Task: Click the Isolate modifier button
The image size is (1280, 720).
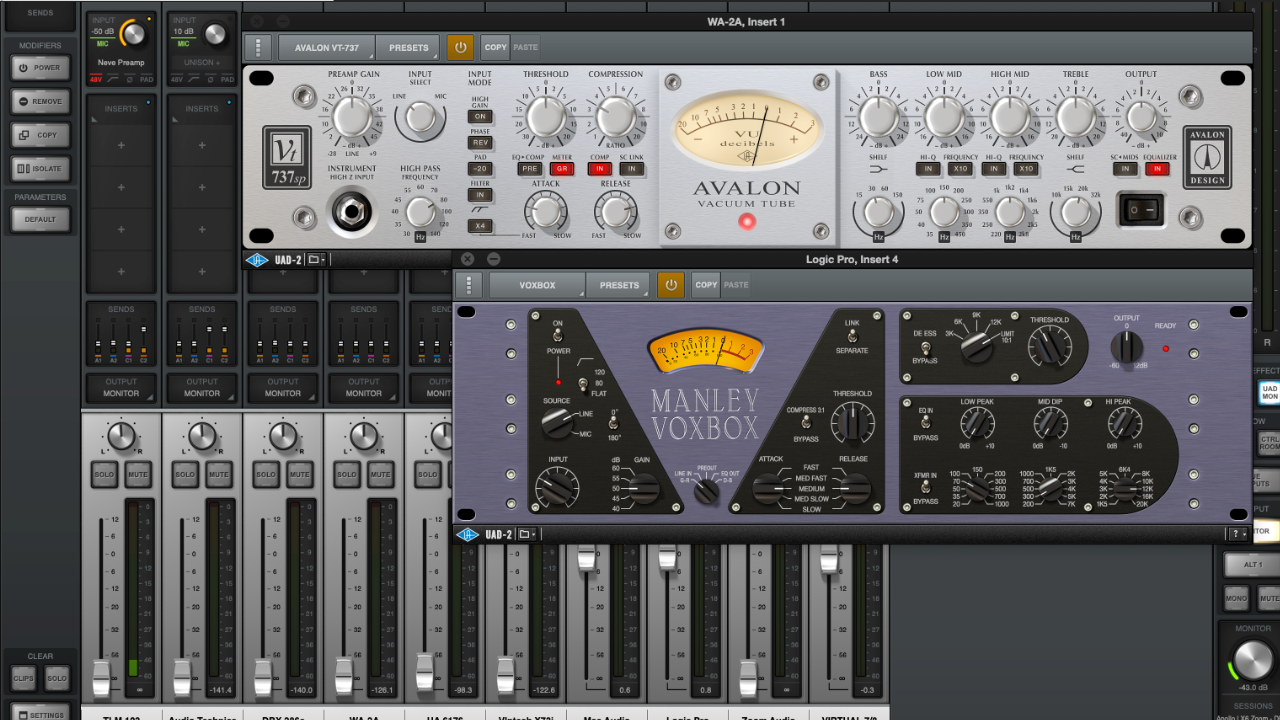Action: [x=40, y=168]
